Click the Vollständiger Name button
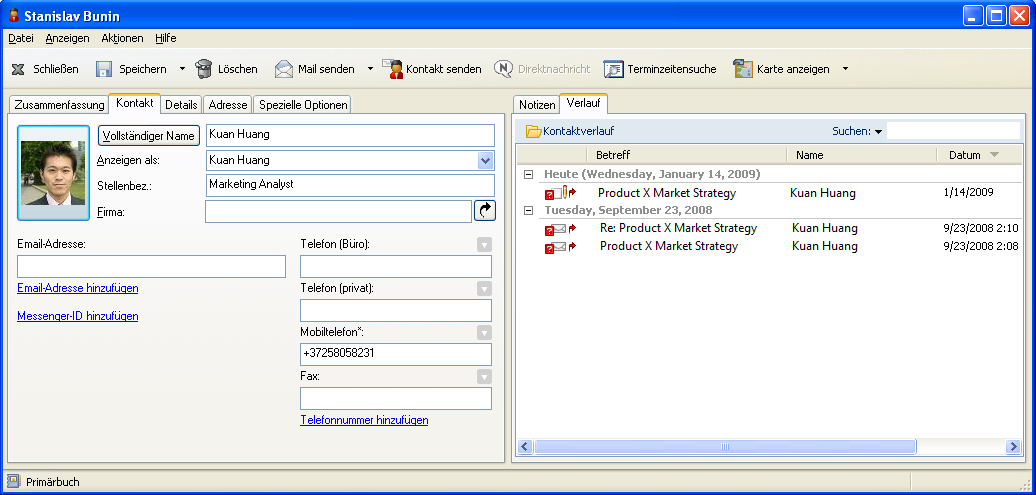 pos(149,135)
